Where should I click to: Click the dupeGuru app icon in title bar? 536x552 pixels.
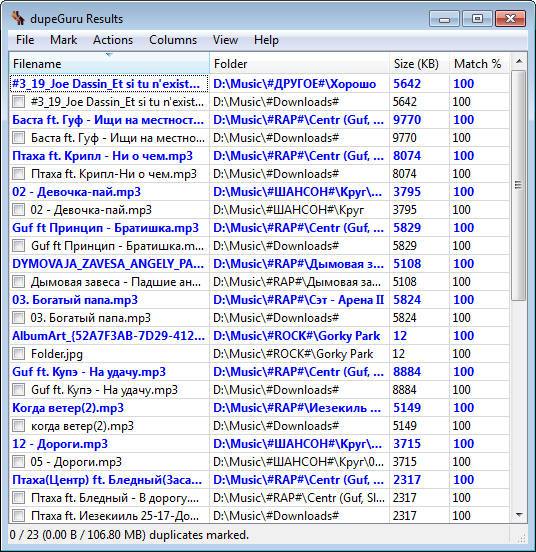[x=18, y=18]
